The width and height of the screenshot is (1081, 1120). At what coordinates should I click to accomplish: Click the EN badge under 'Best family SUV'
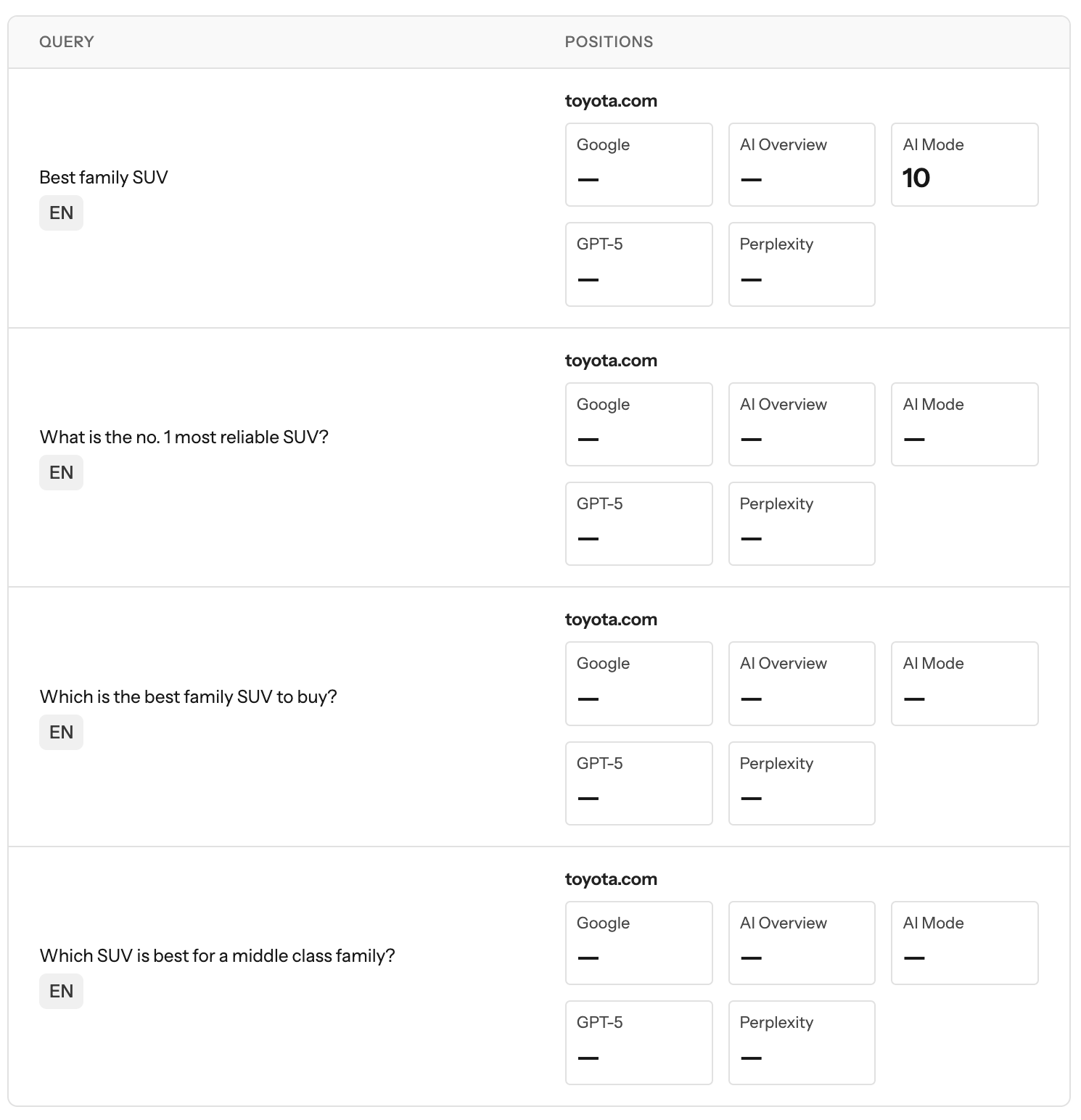[x=61, y=213]
